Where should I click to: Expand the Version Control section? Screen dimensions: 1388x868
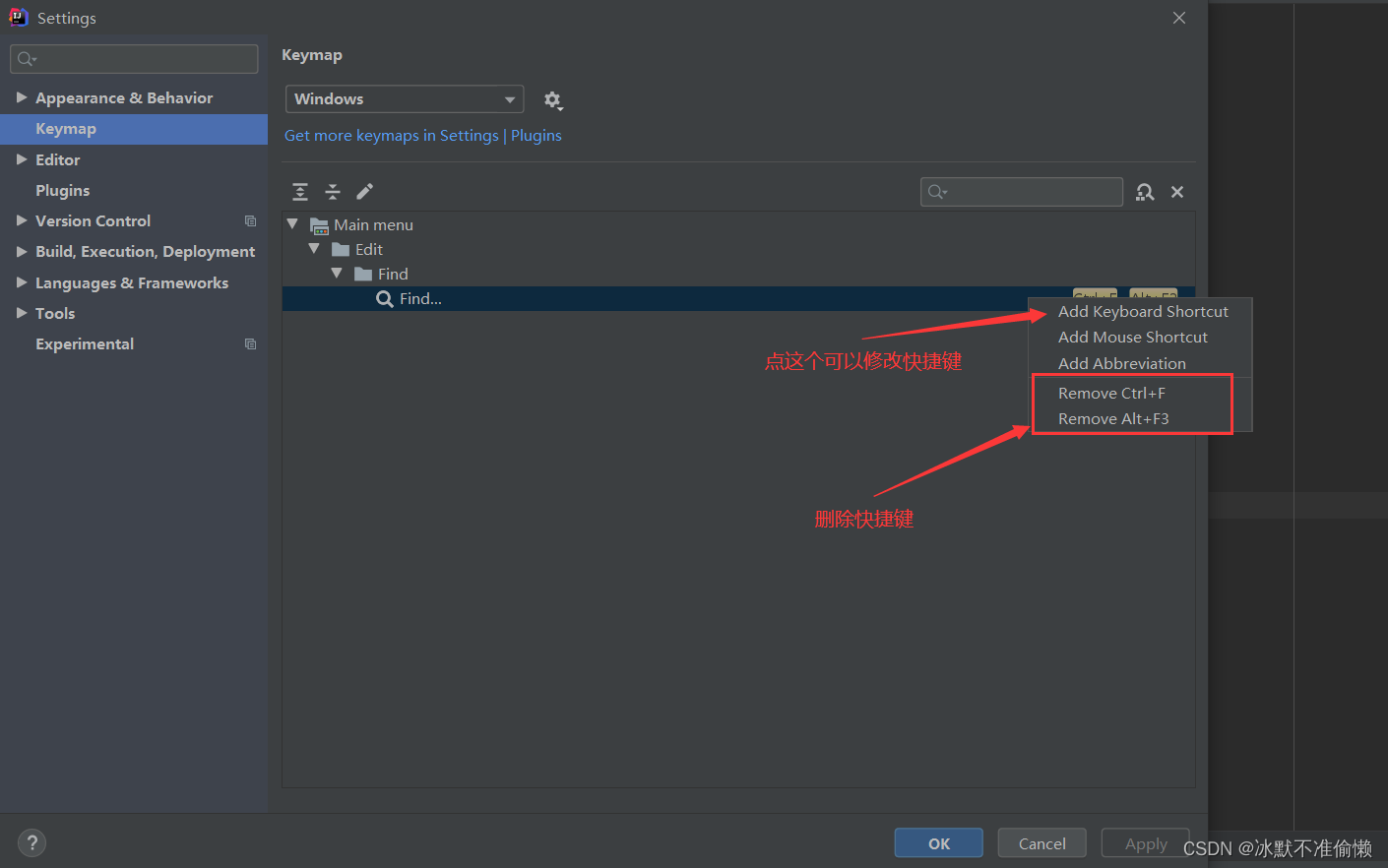(x=22, y=220)
